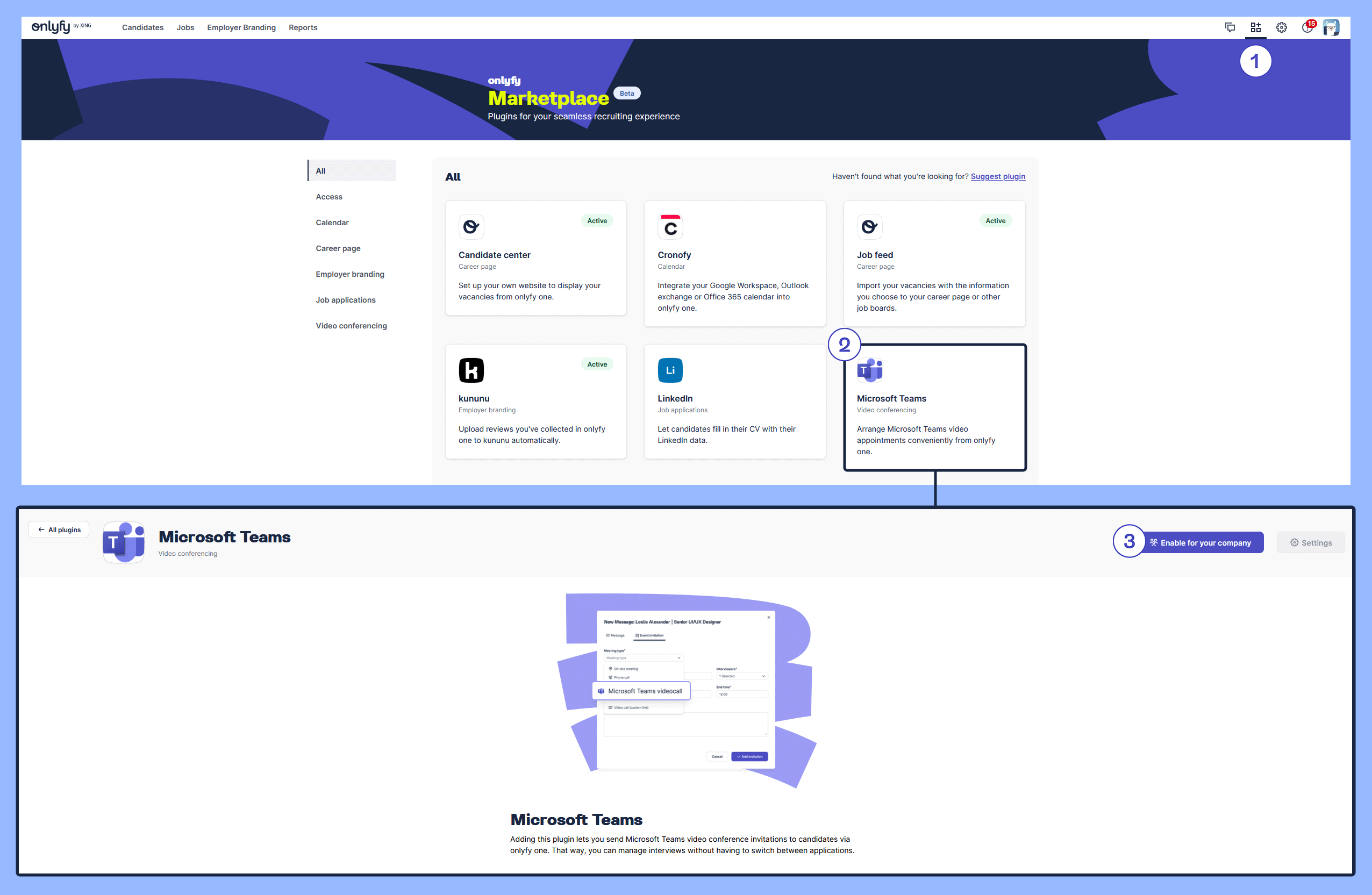Screen dimensions: 1372x895
Task: Click the kununu plugin logo
Action: coord(471,370)
